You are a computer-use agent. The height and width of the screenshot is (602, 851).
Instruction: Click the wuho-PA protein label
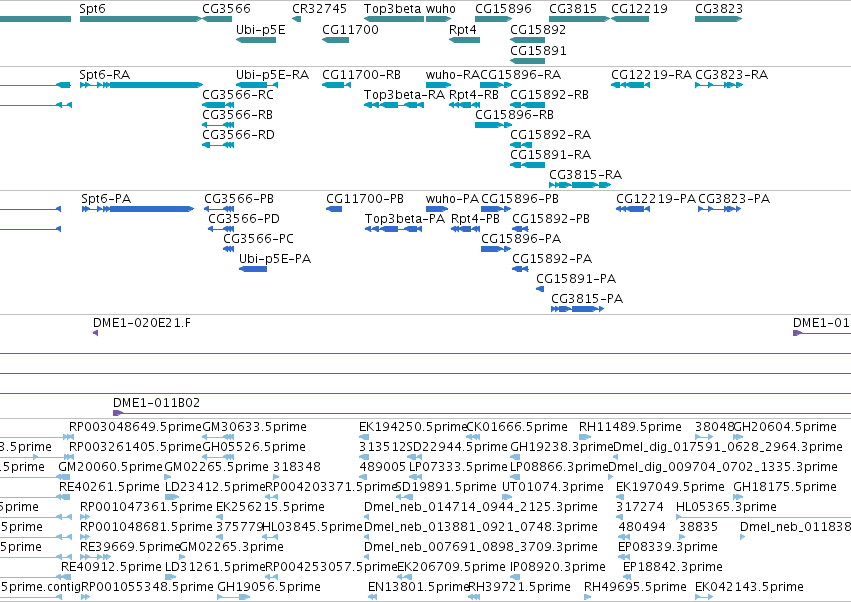(x=452, y=199)
